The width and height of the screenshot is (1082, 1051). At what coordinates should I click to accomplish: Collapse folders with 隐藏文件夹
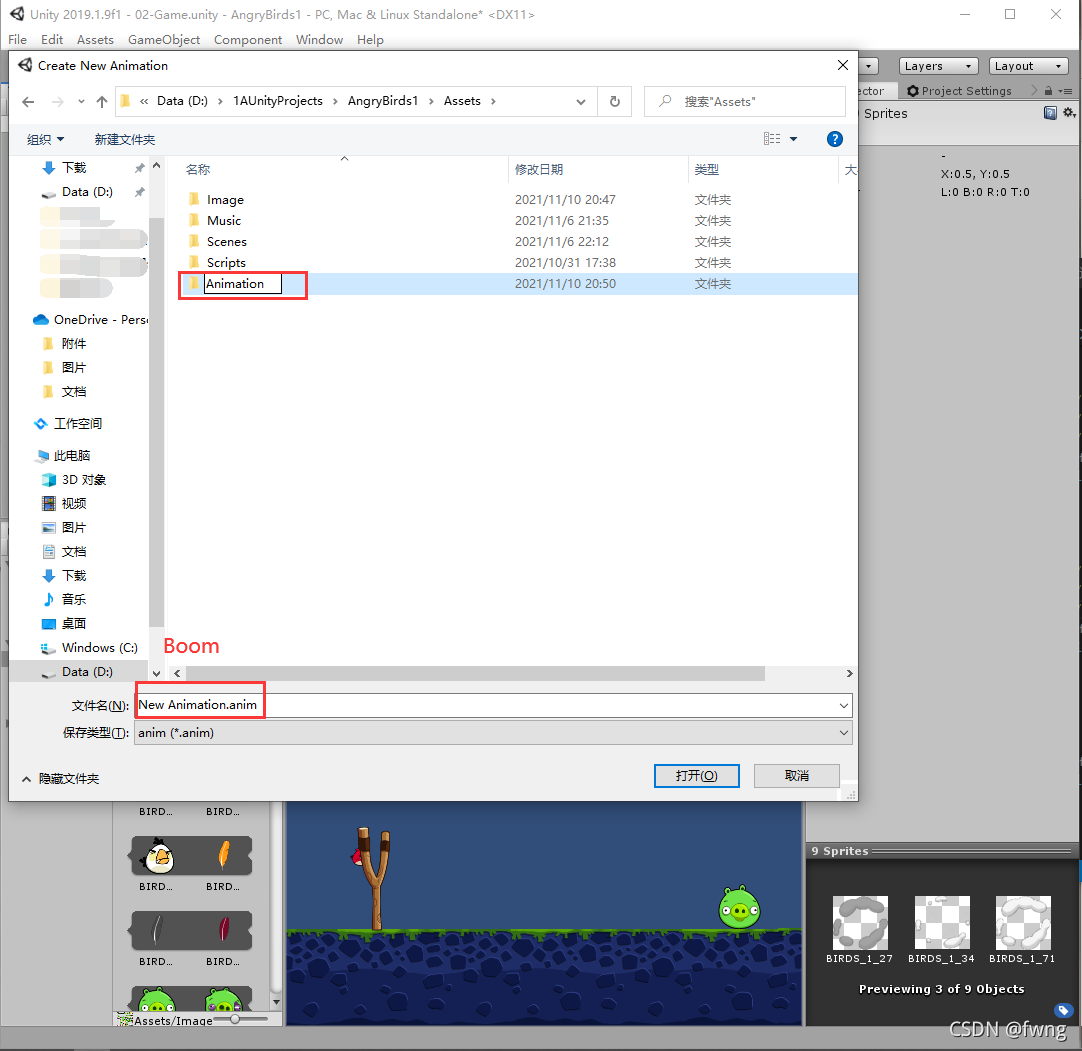(x=60, y=778)
